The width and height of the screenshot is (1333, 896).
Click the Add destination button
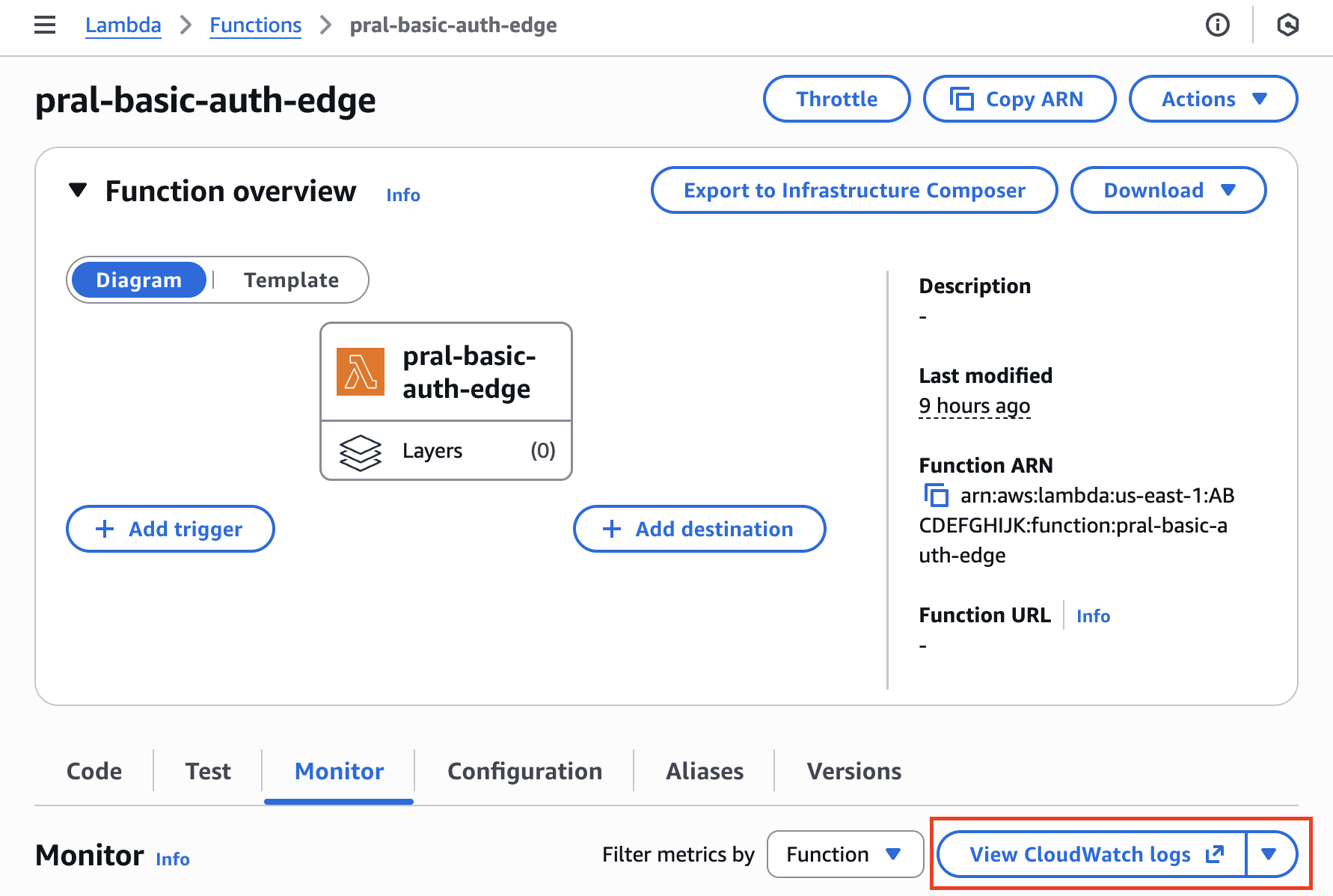tap(699, 529)
